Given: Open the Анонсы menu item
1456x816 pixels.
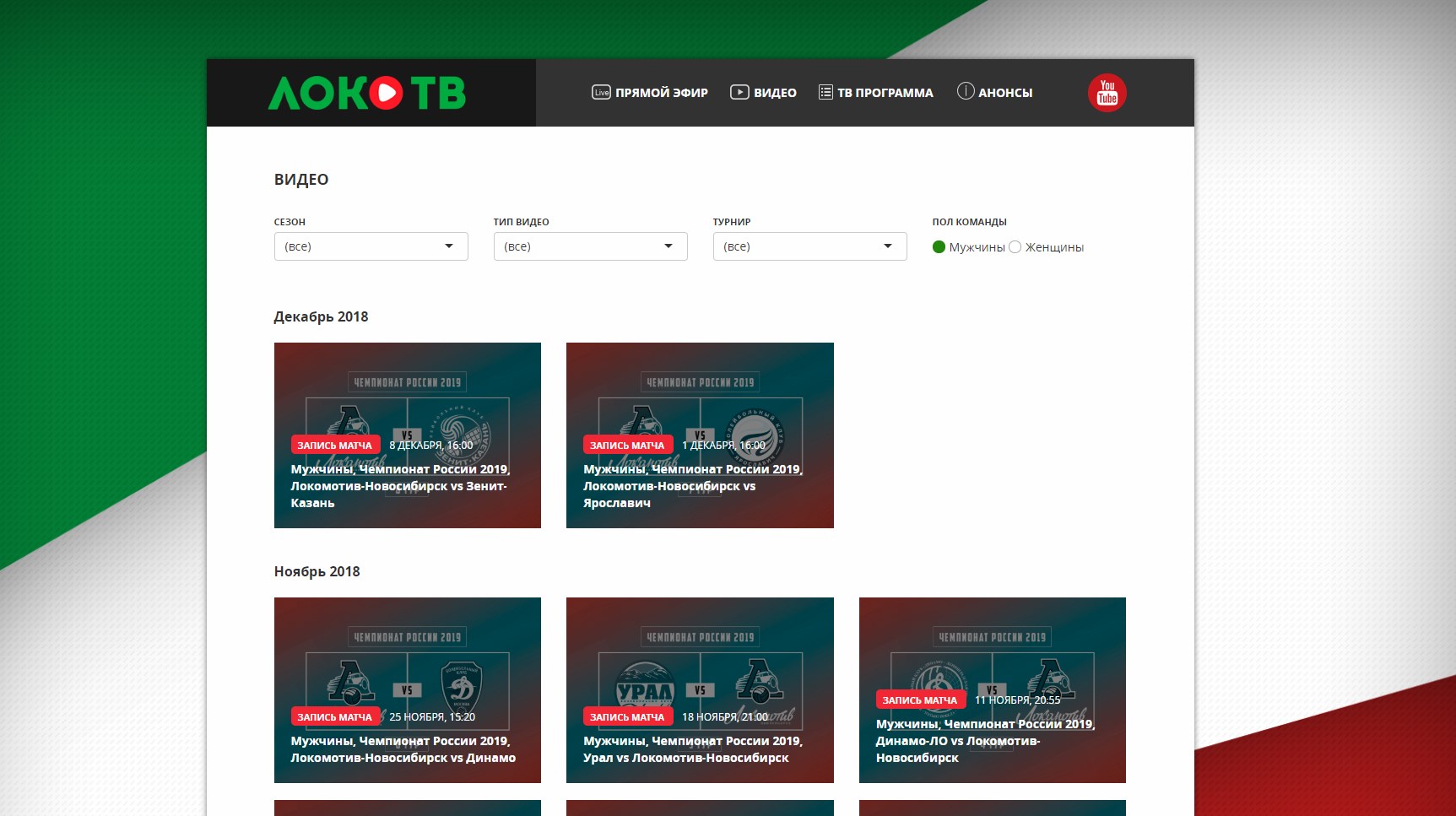Looking at the screenshot, I should tap(995, 93).
